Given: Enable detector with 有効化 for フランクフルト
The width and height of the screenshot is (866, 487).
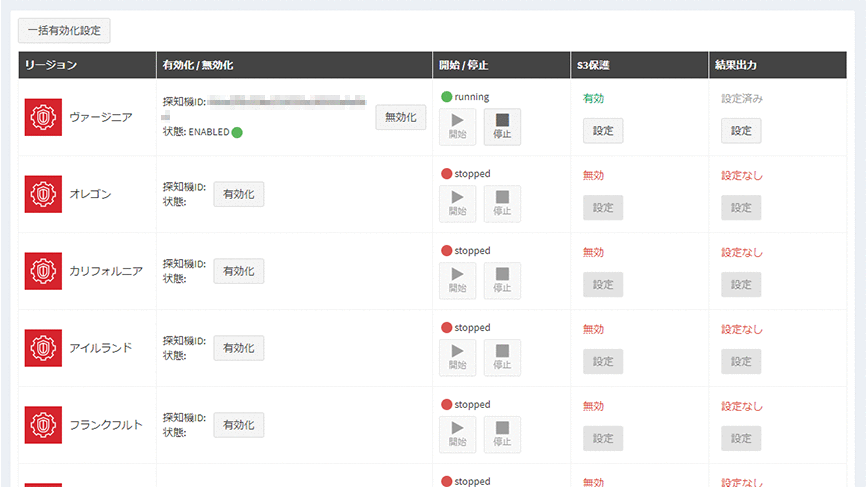Looking at the screenshot, I should coord(239,425).
